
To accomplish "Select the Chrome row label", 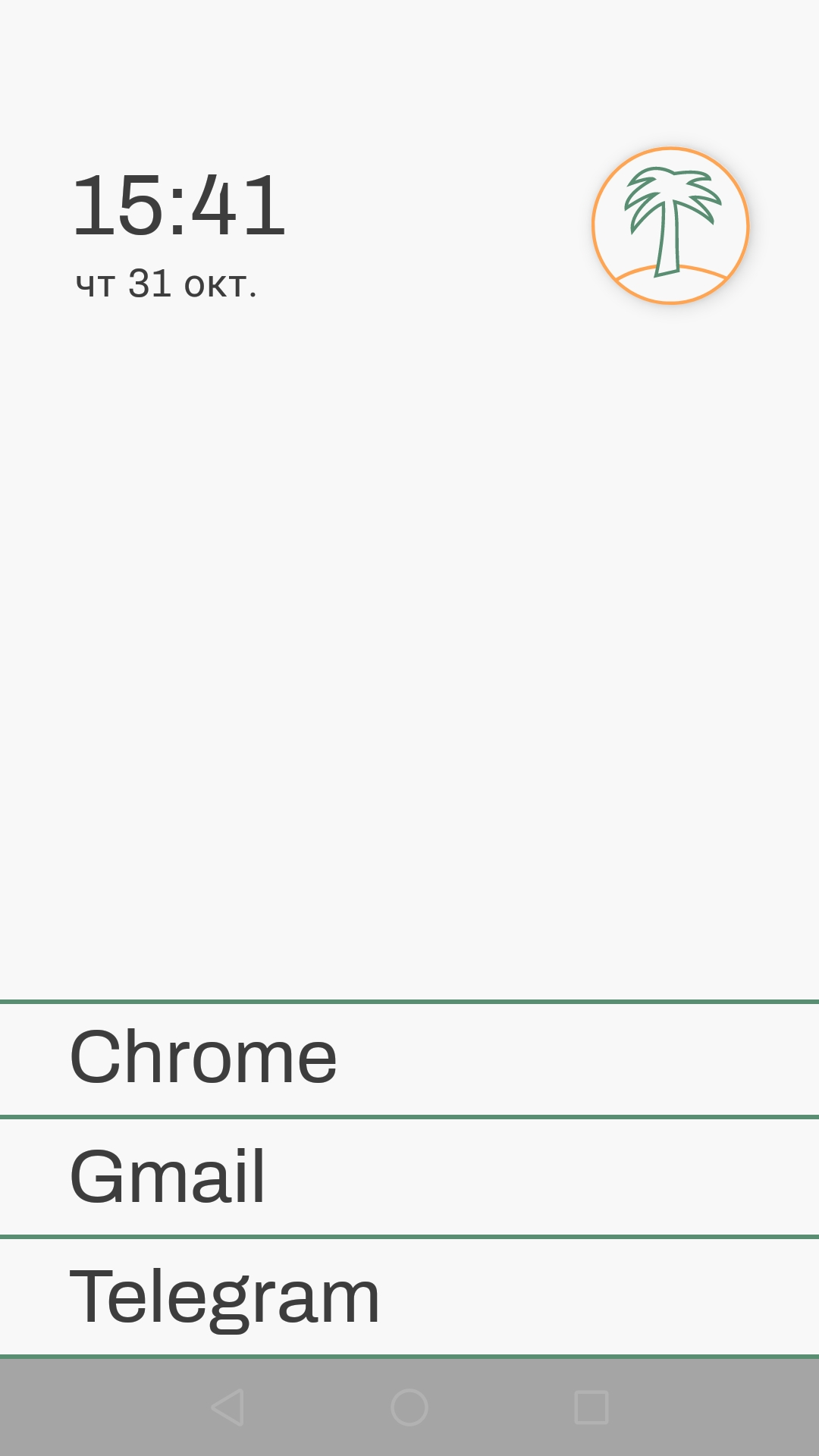I will click(x=203, y=1058).
